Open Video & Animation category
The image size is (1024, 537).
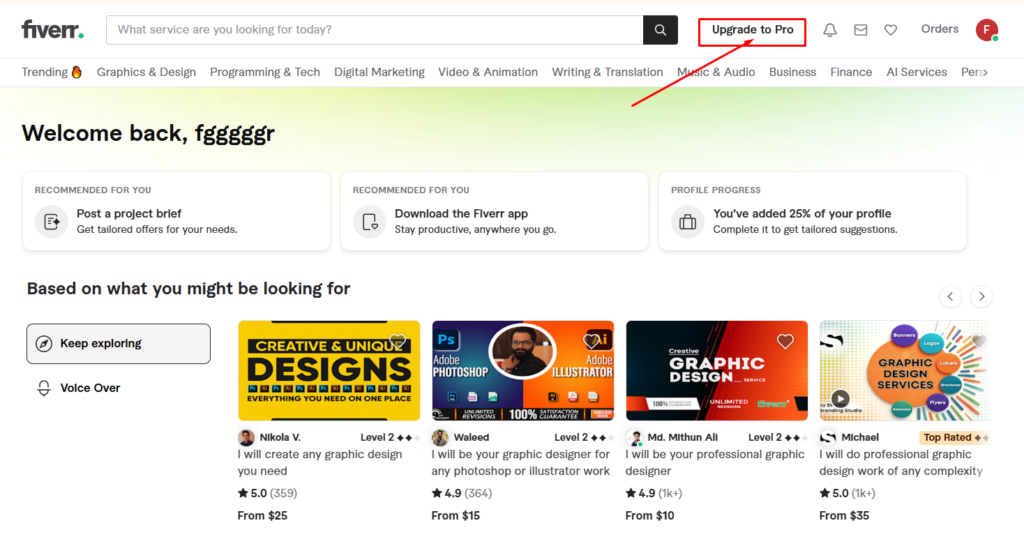click(488, 72)
